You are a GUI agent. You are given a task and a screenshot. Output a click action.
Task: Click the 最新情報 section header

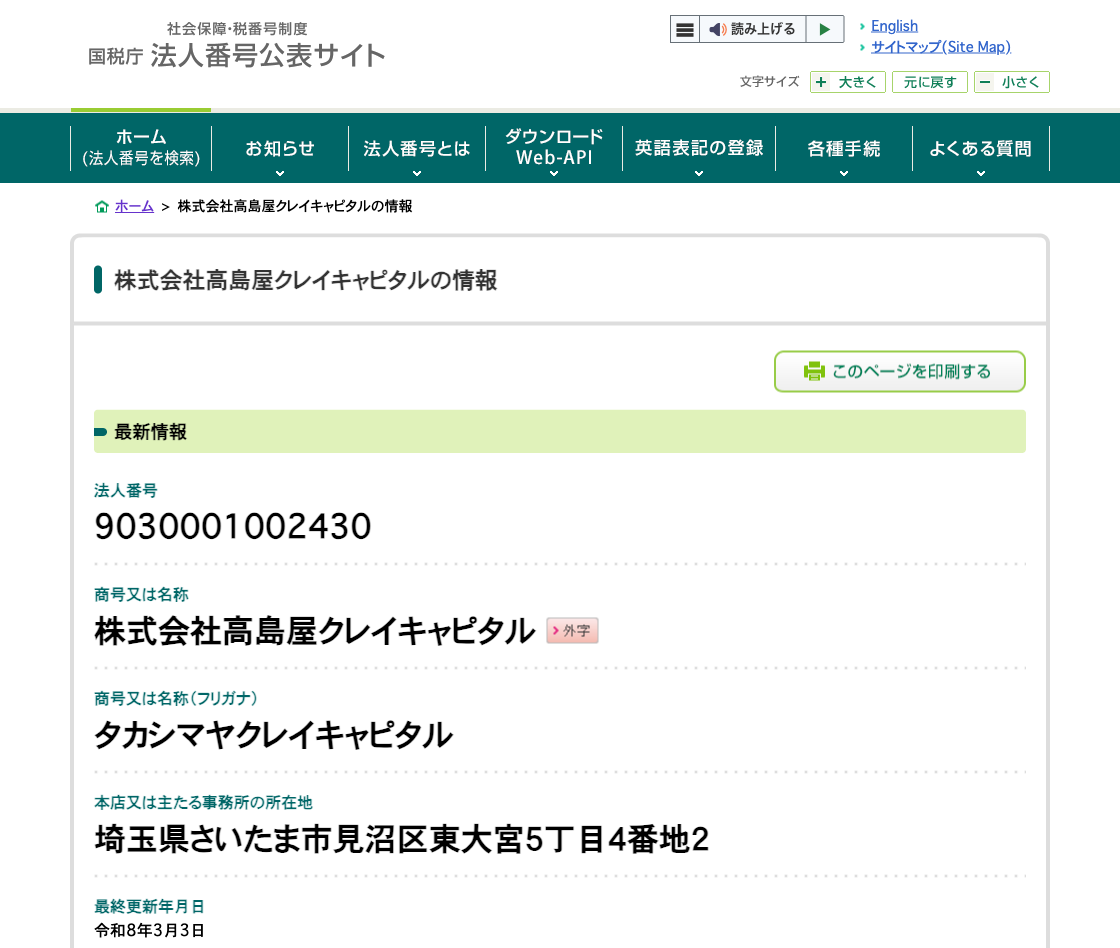pos(560,431)
